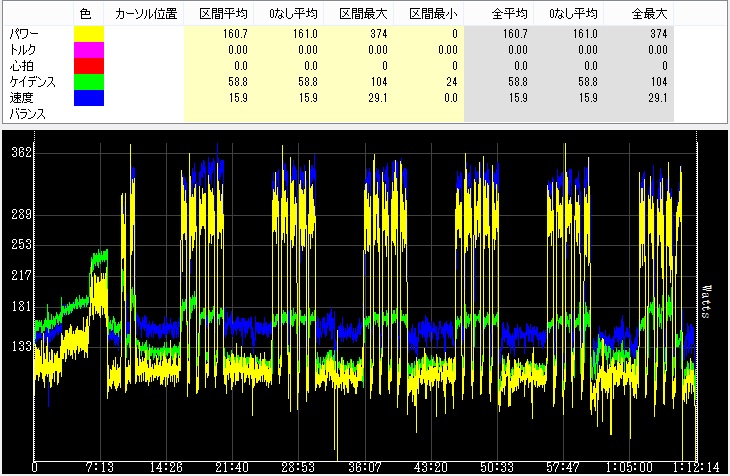730x476 pixels.
Task: Click the 区間最小 column header
Action: pos(433,14)
